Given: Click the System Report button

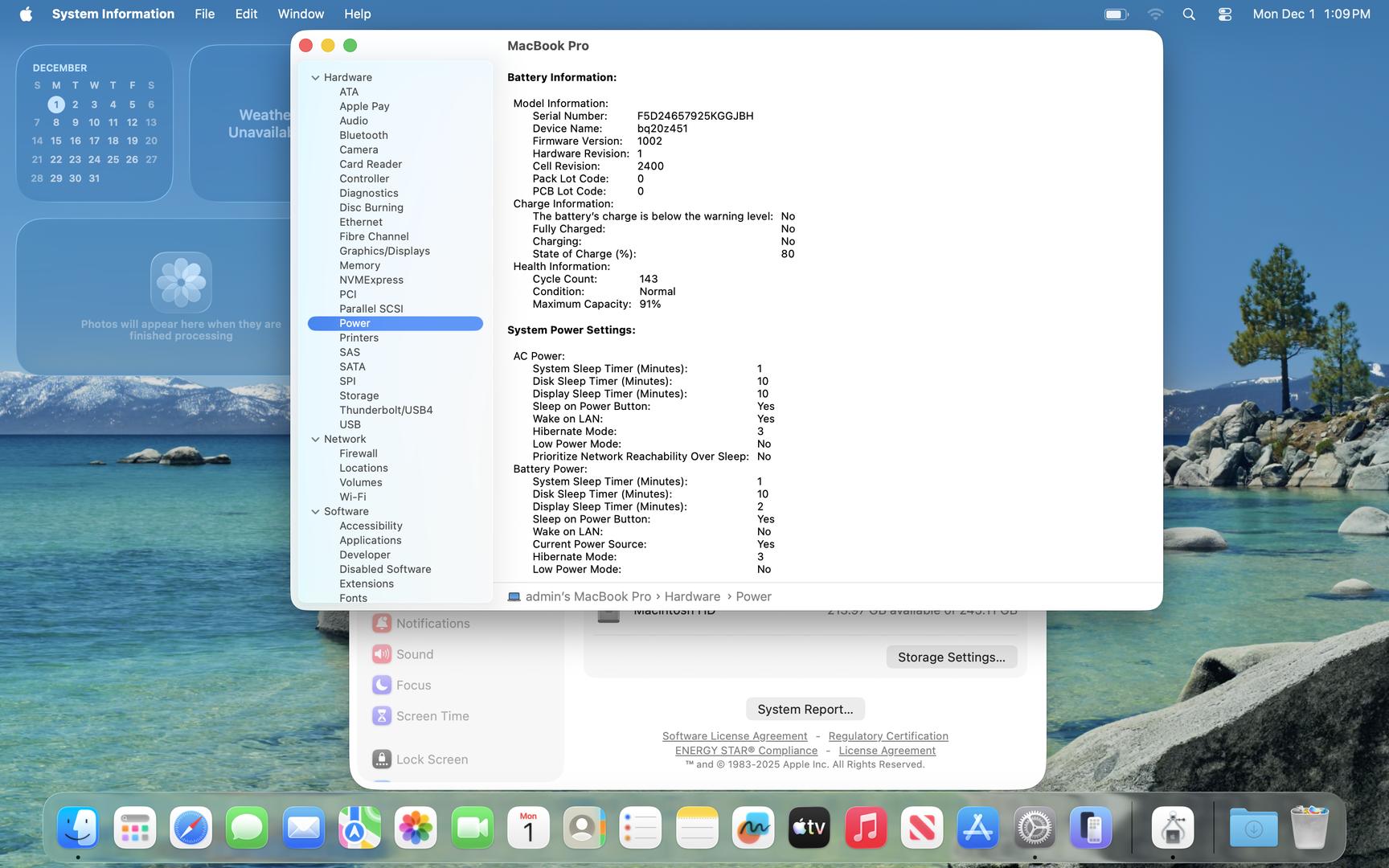Looking at the screenshot, I should click(x=805, y=709).
